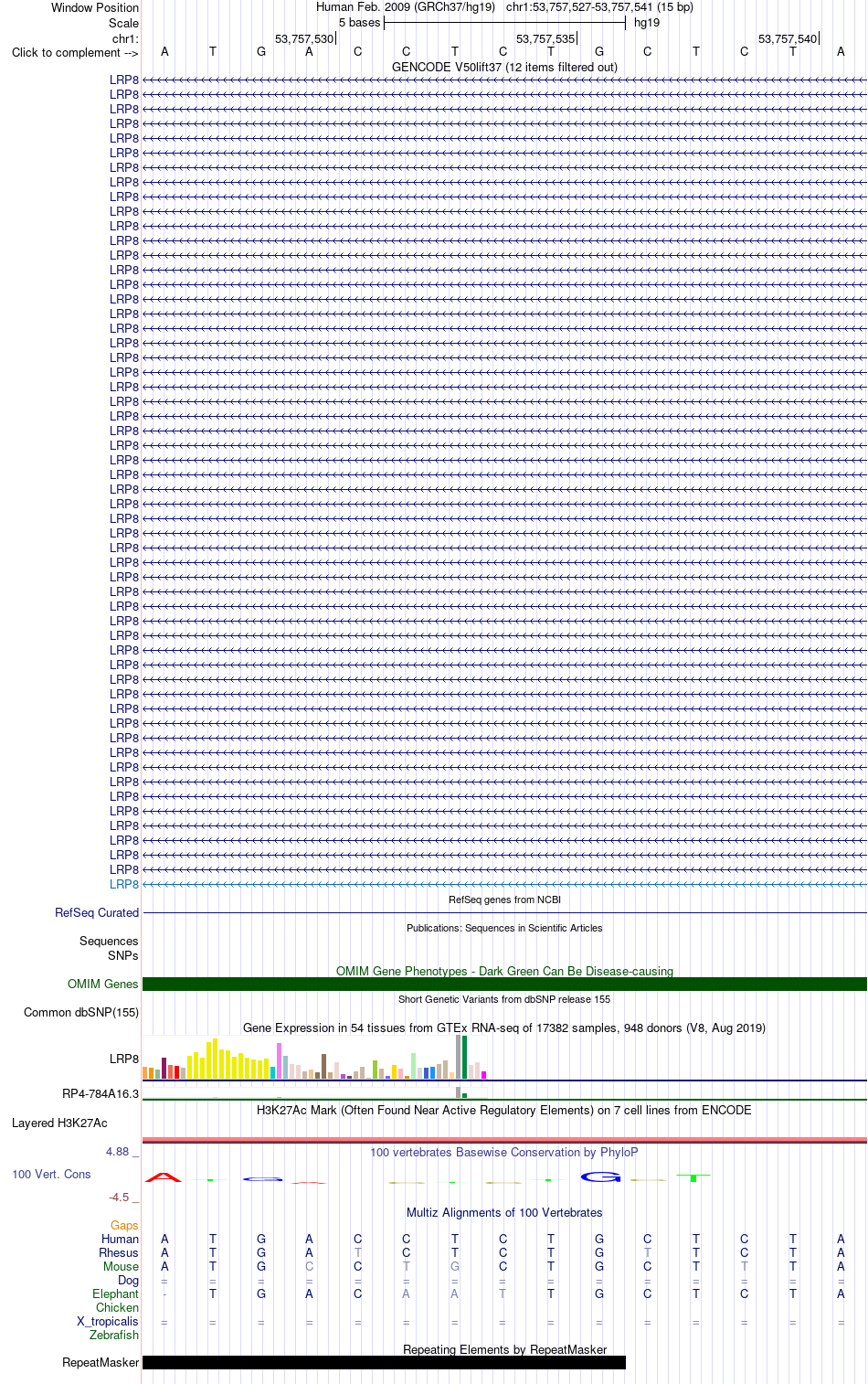Image resolution: width=868 pixels, height=1384 pixels.
Task: Click the 'Sequences SNPs' track label
Action: click(x=109, y=948)
